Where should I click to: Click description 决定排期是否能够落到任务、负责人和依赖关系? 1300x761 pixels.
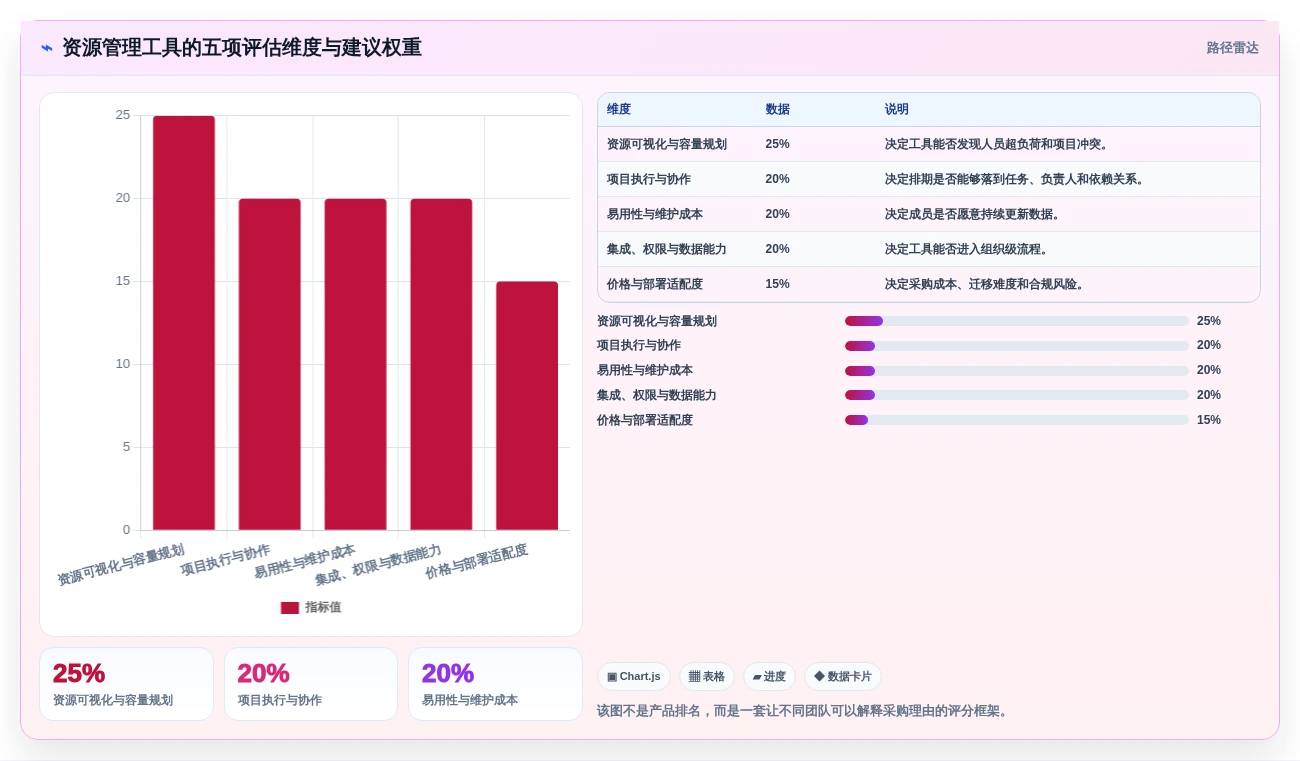[x=1016, y=179]
